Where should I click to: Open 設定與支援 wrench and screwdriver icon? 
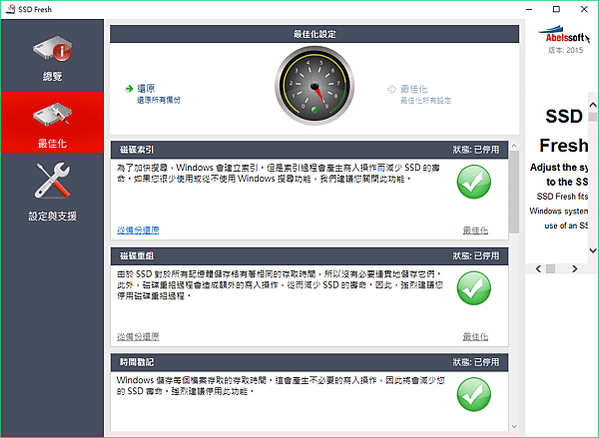point(52,181)
